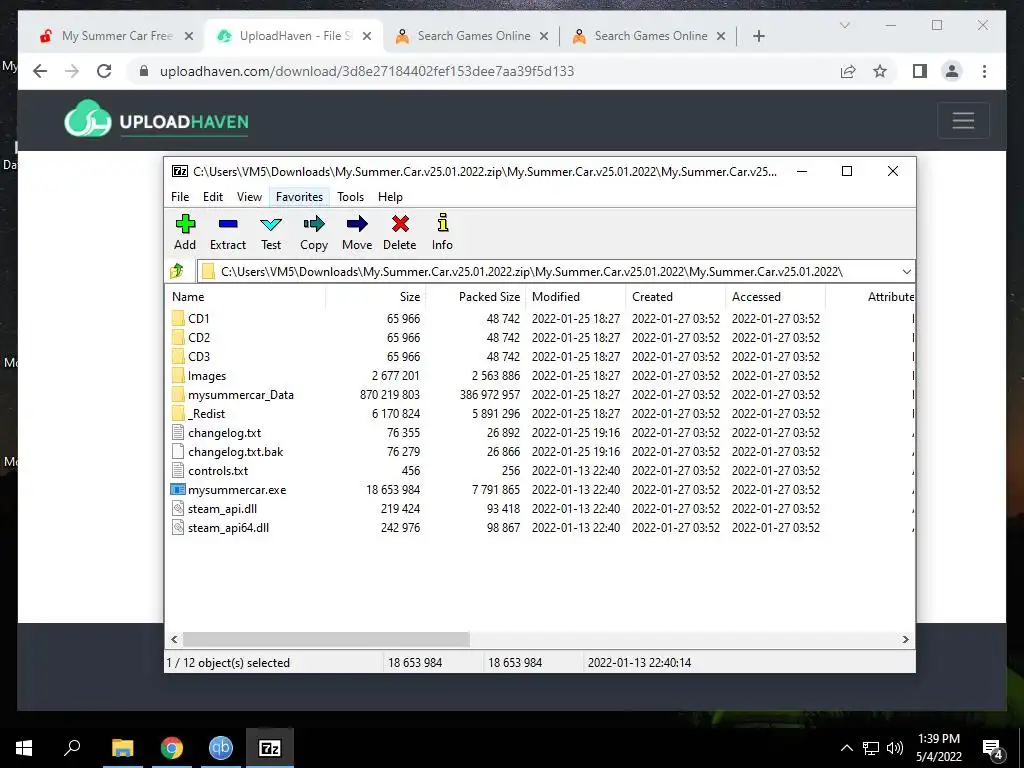This screenshot has height=768, width=1024.
Task: Open Windows taskbar search
Action: [x=72, y=748]
